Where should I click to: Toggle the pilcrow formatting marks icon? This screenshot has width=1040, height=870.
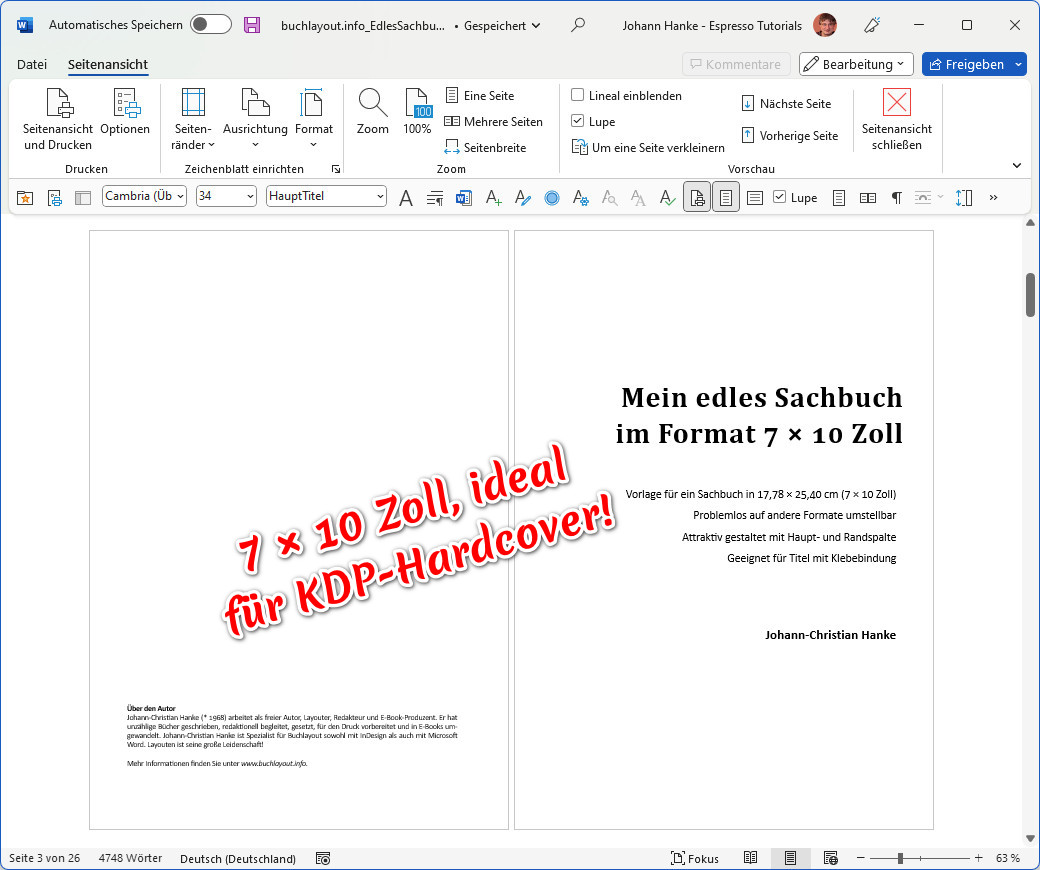897,198
